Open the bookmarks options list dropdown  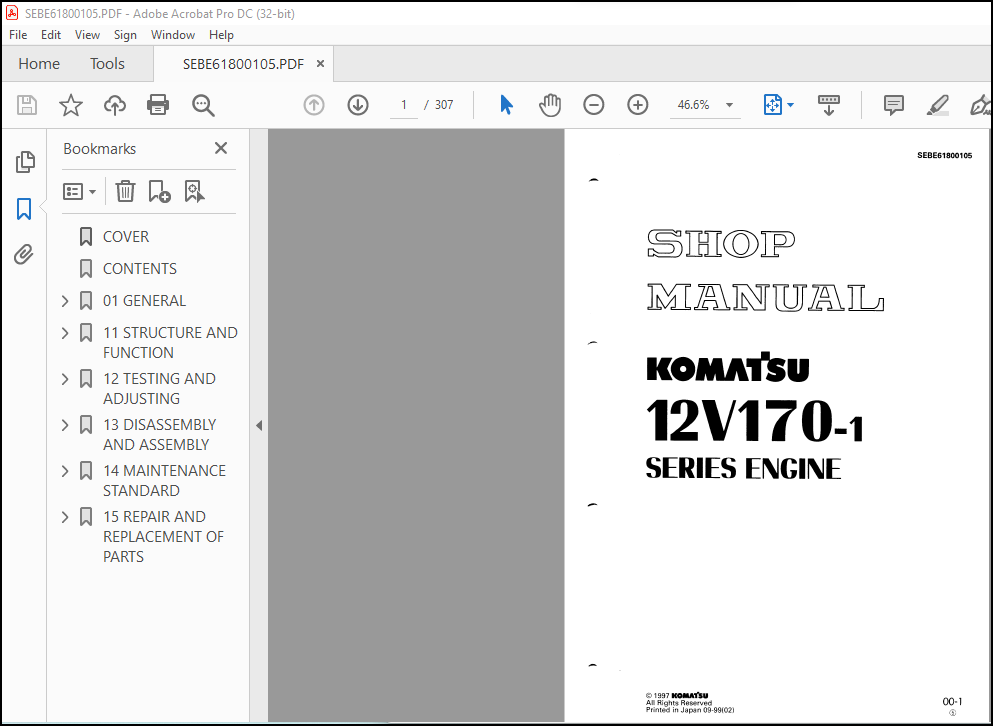pos(79,191)
